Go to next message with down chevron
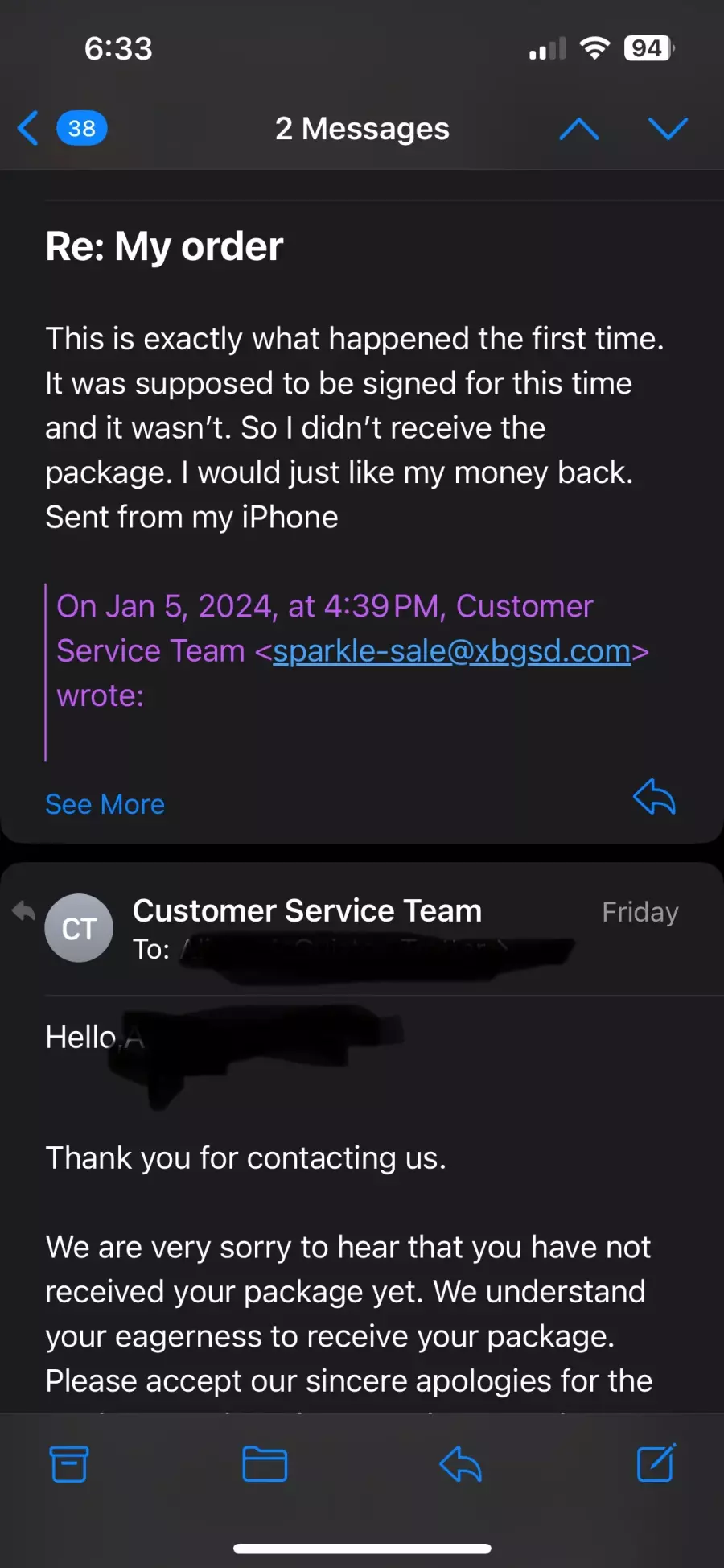Screen dimensions: 724x1568 coord(668,129)
